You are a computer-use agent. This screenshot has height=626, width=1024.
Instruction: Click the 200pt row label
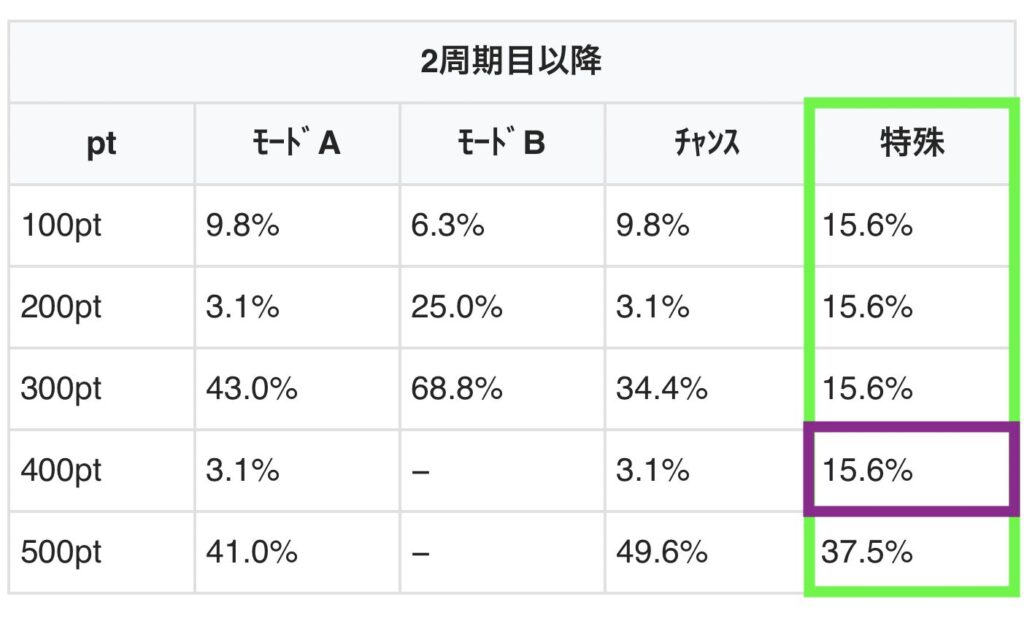[61, 307]
